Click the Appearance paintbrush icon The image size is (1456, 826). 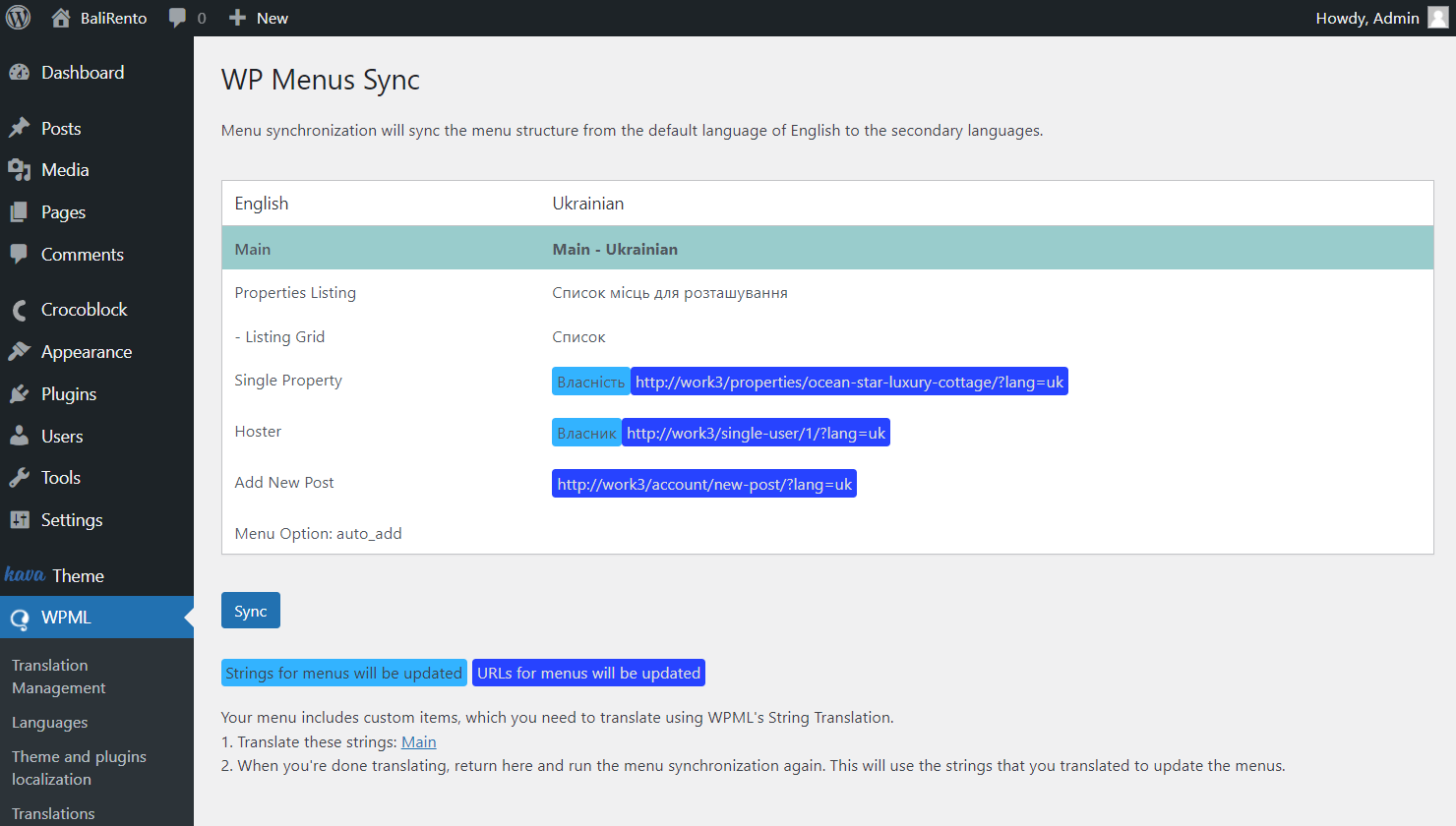(x=19, y=351)
